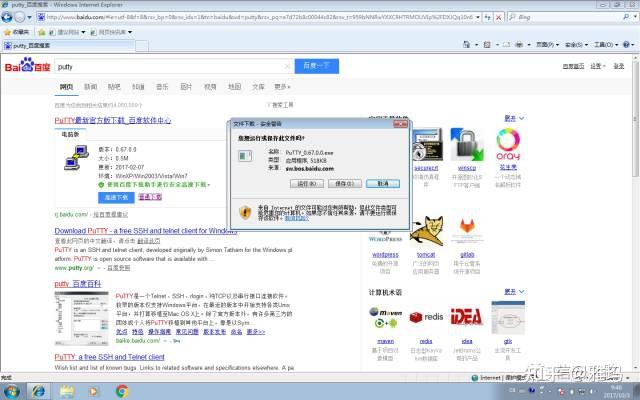Click the putty search input field
This screenshot has height=400, width=640.
click(173, 67)
